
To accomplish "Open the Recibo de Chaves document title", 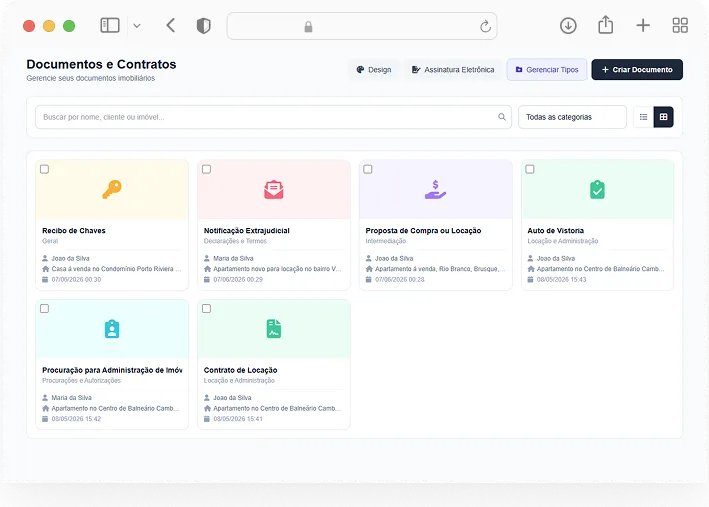I will pyautogui.click(x=74, y=231).
